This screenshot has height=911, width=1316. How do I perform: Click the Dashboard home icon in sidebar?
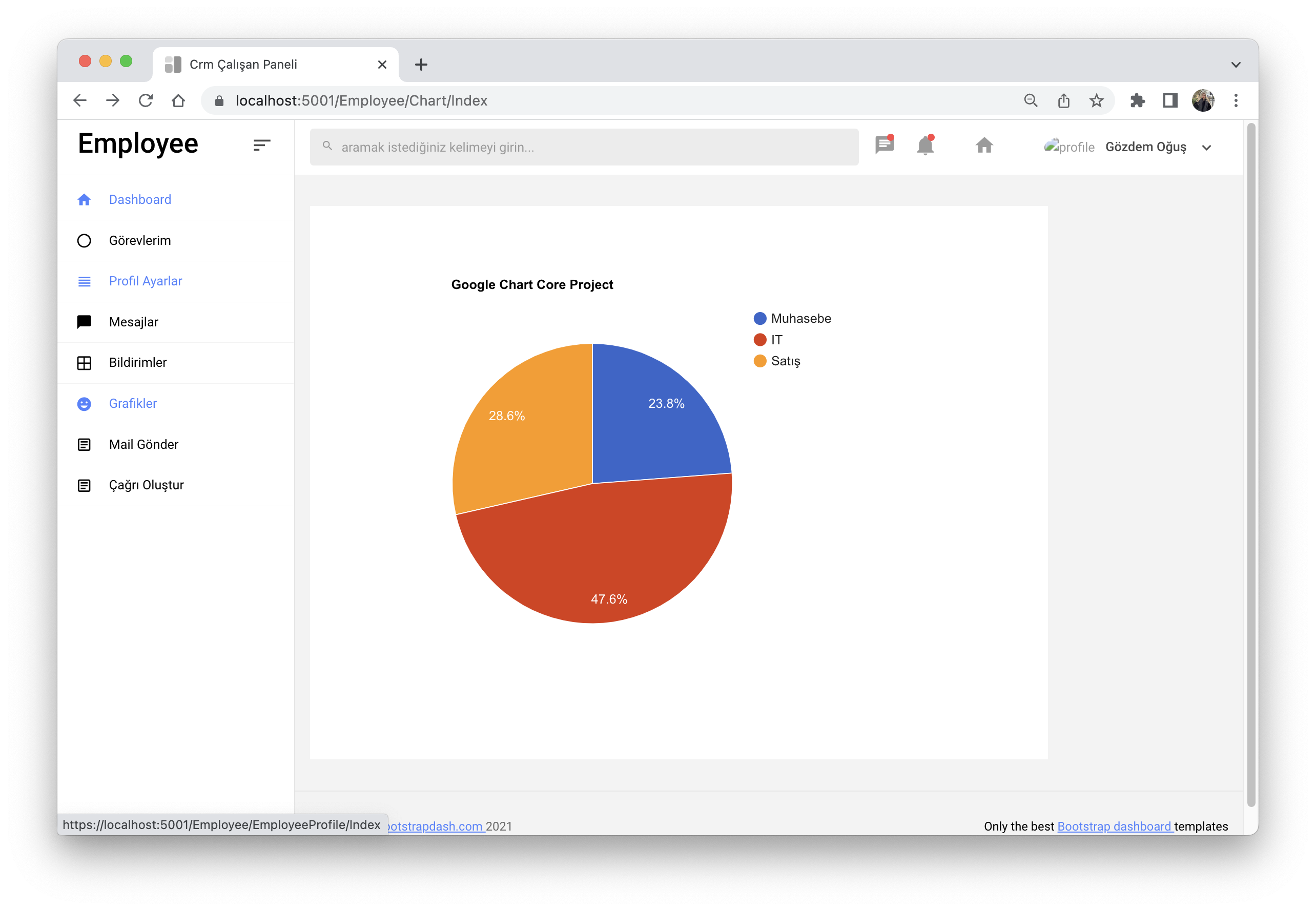pos(84,200)
